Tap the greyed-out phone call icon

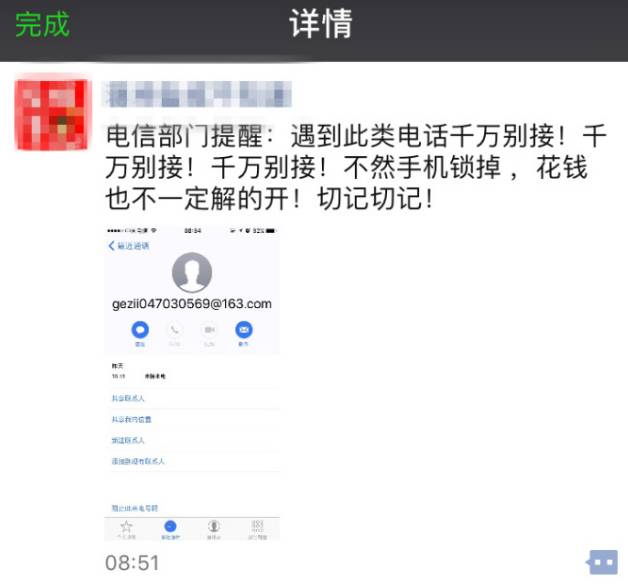175,330
